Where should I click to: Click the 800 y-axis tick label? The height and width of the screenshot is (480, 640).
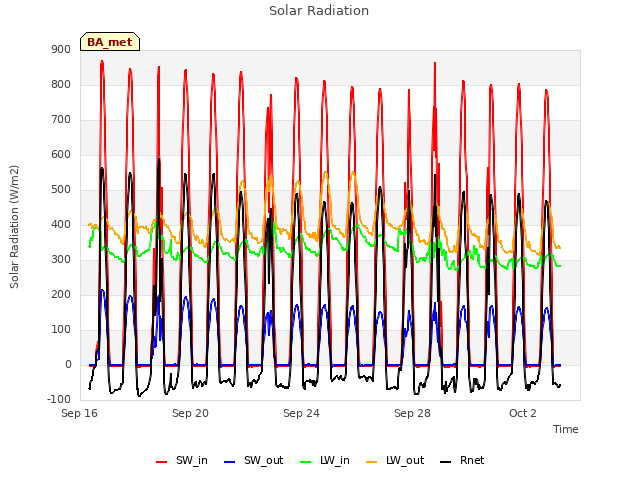(x=61, y=84)
